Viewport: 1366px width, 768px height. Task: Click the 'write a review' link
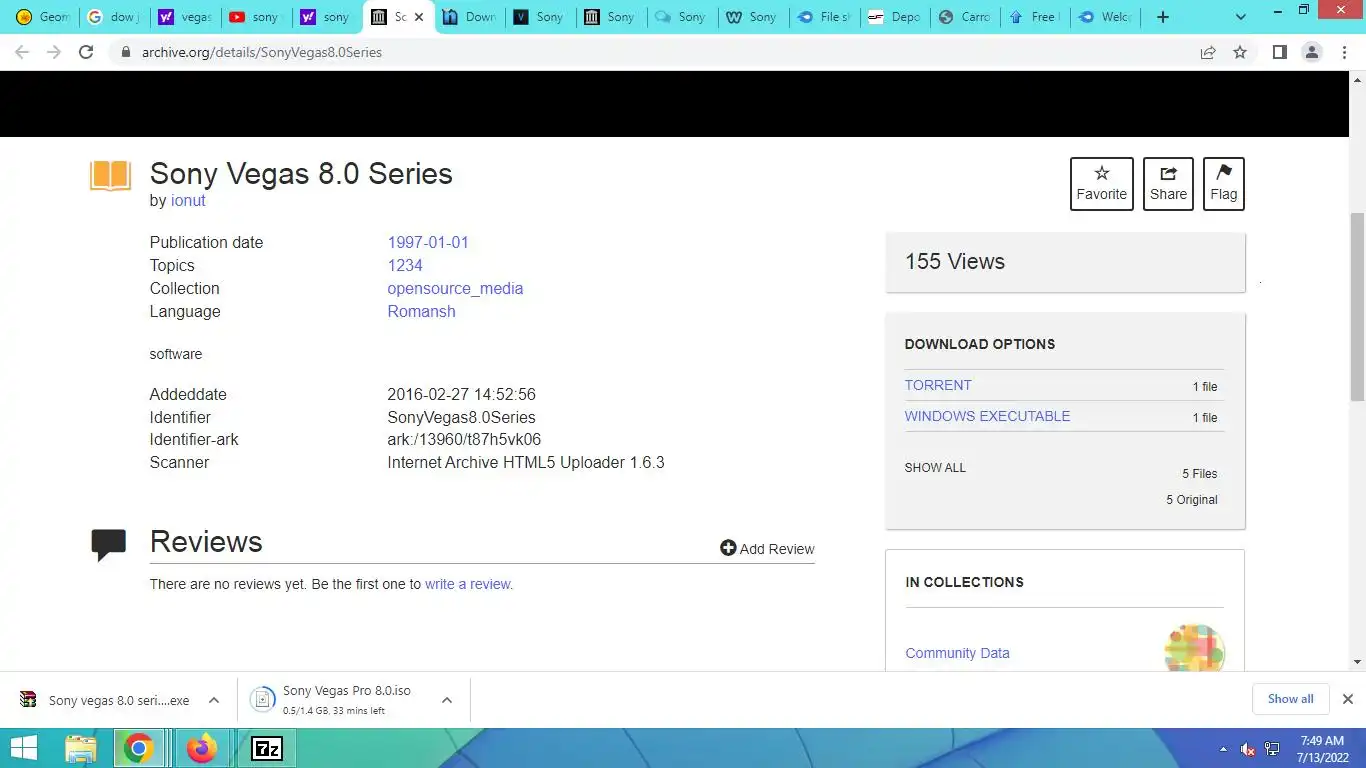click(x=468, y=584)
